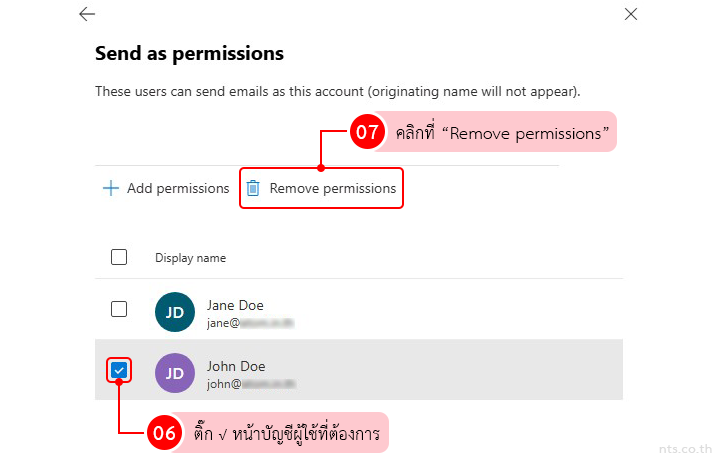Click the back arrow icon
This screenshot has width=720, height=461.
(87, 14)
